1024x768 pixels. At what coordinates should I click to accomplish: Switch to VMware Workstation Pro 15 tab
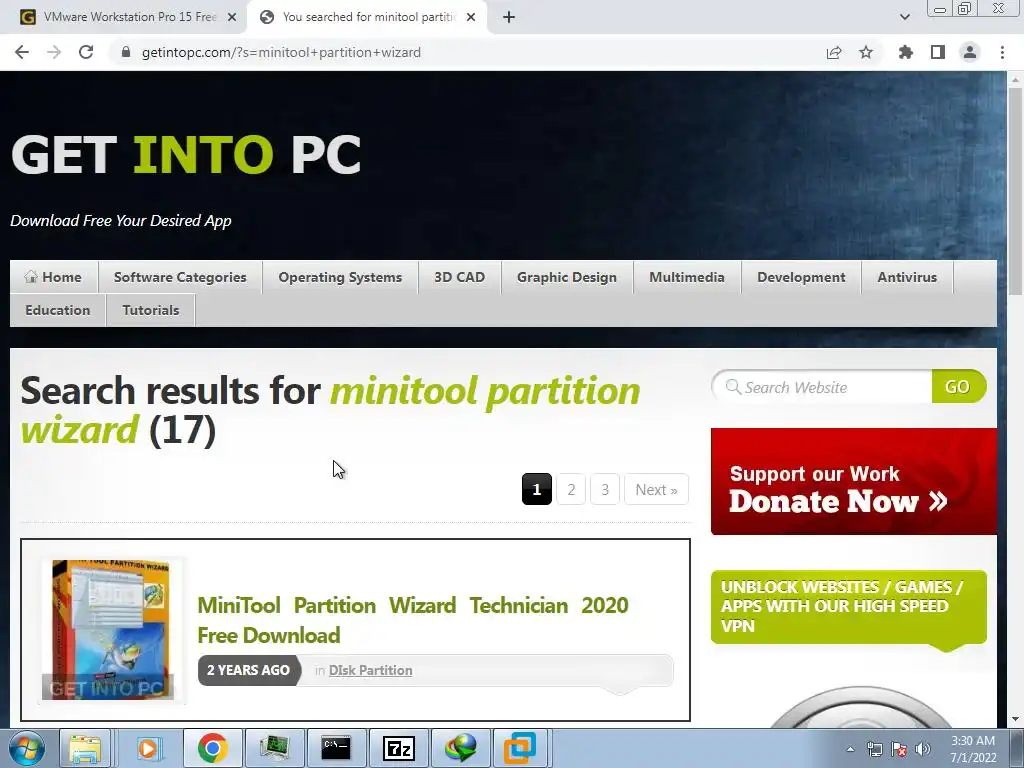124,17
